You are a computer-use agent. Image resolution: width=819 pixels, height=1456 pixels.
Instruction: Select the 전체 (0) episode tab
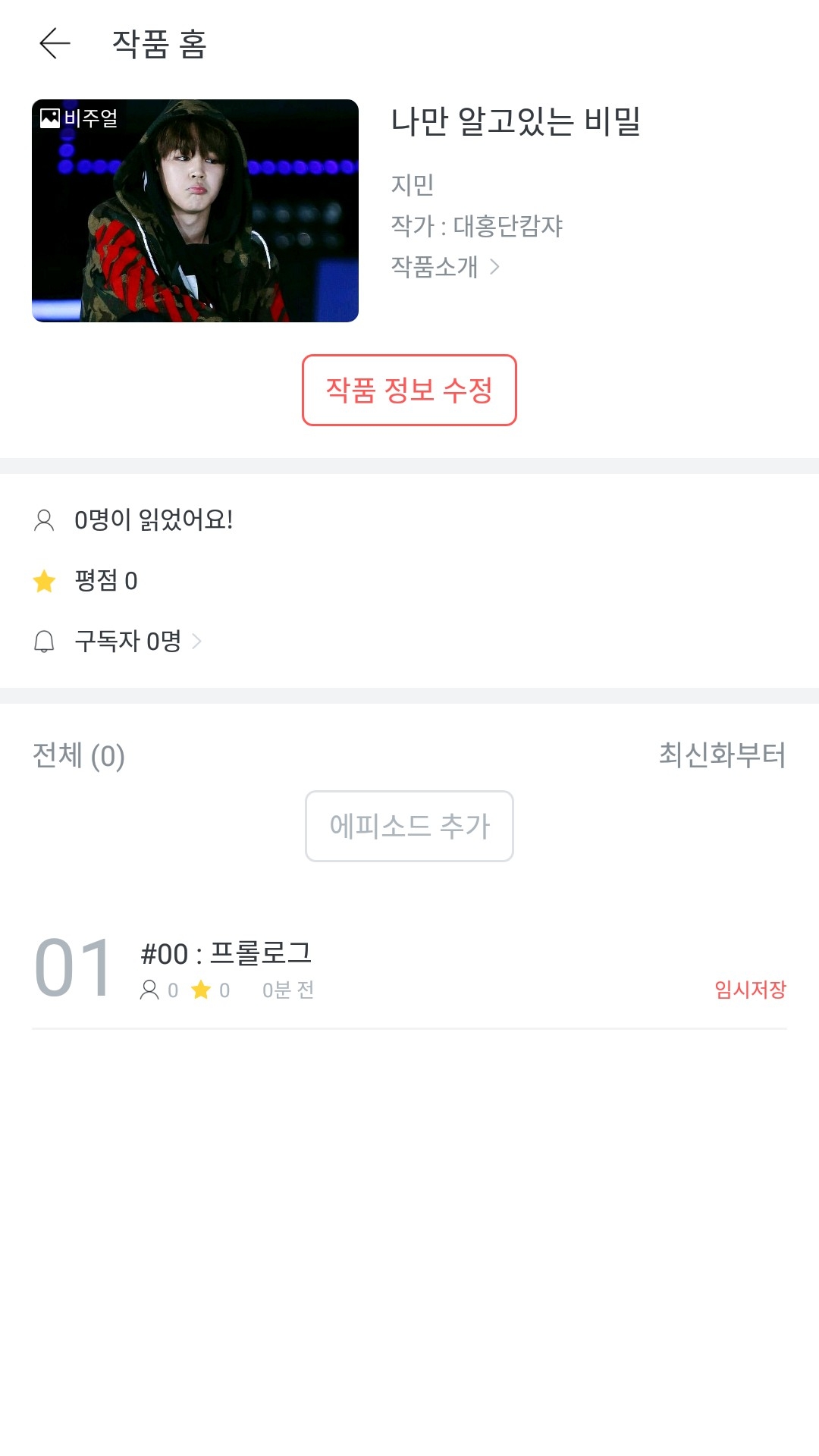(x=79, y=756)
